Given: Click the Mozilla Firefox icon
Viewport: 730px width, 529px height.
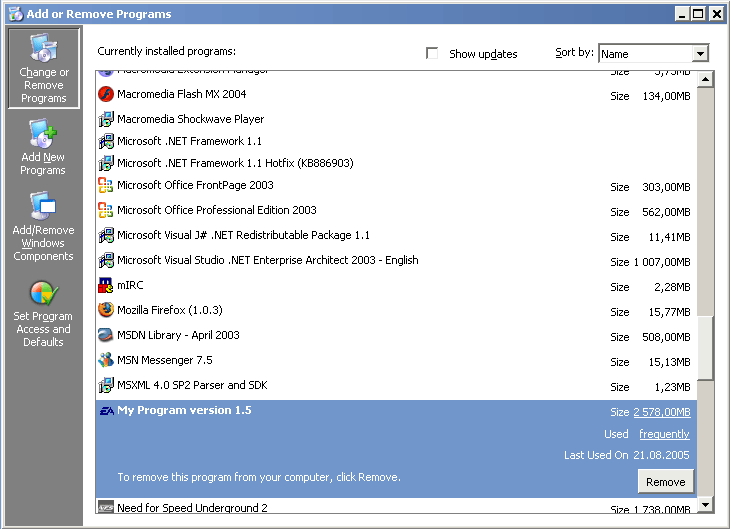Looking at the screenshot, I should point(106,309).
